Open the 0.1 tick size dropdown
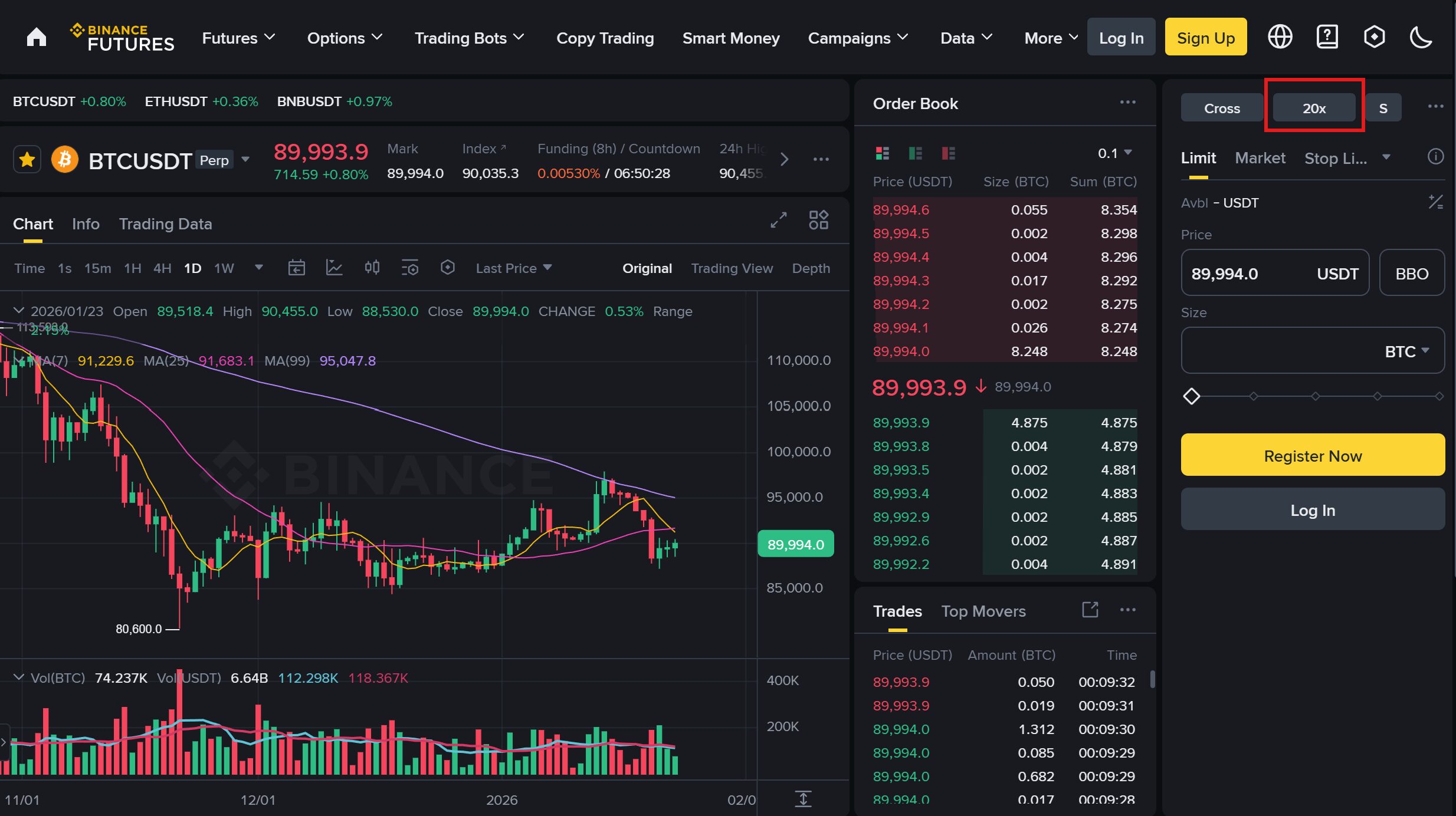The image size is (1456, 816). point(1113,152)
